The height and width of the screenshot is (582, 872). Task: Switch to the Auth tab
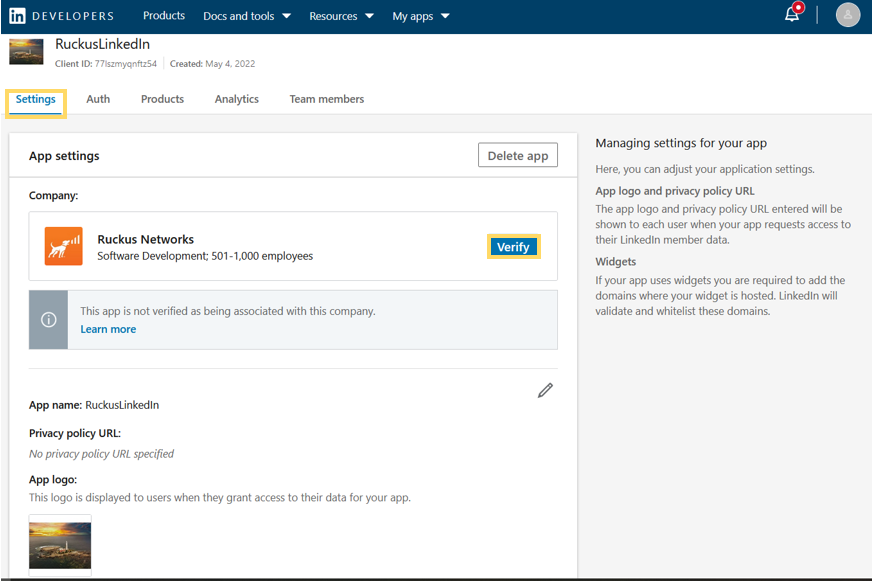click(x=98, y=99)
